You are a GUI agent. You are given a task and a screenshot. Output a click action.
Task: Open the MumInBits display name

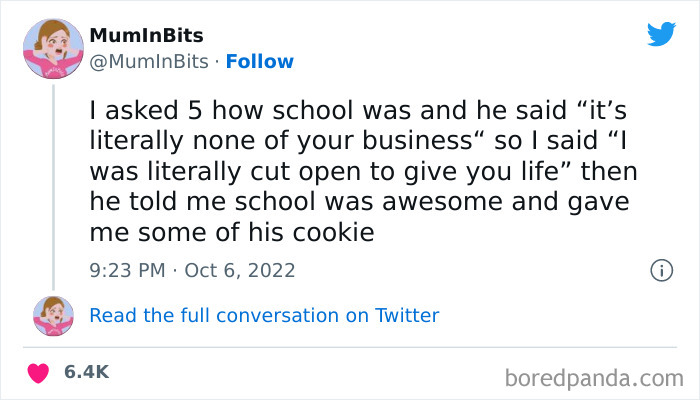pyautogui.click(x=146, y=36)
